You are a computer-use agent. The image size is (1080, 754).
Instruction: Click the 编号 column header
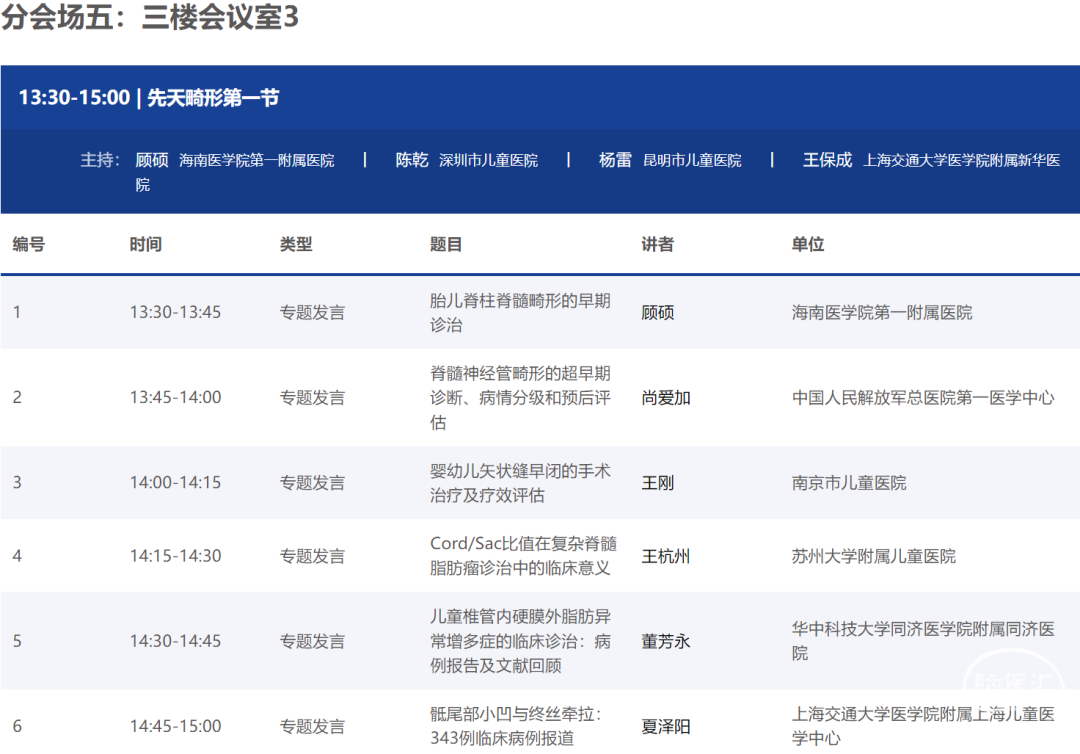(29, 244)
